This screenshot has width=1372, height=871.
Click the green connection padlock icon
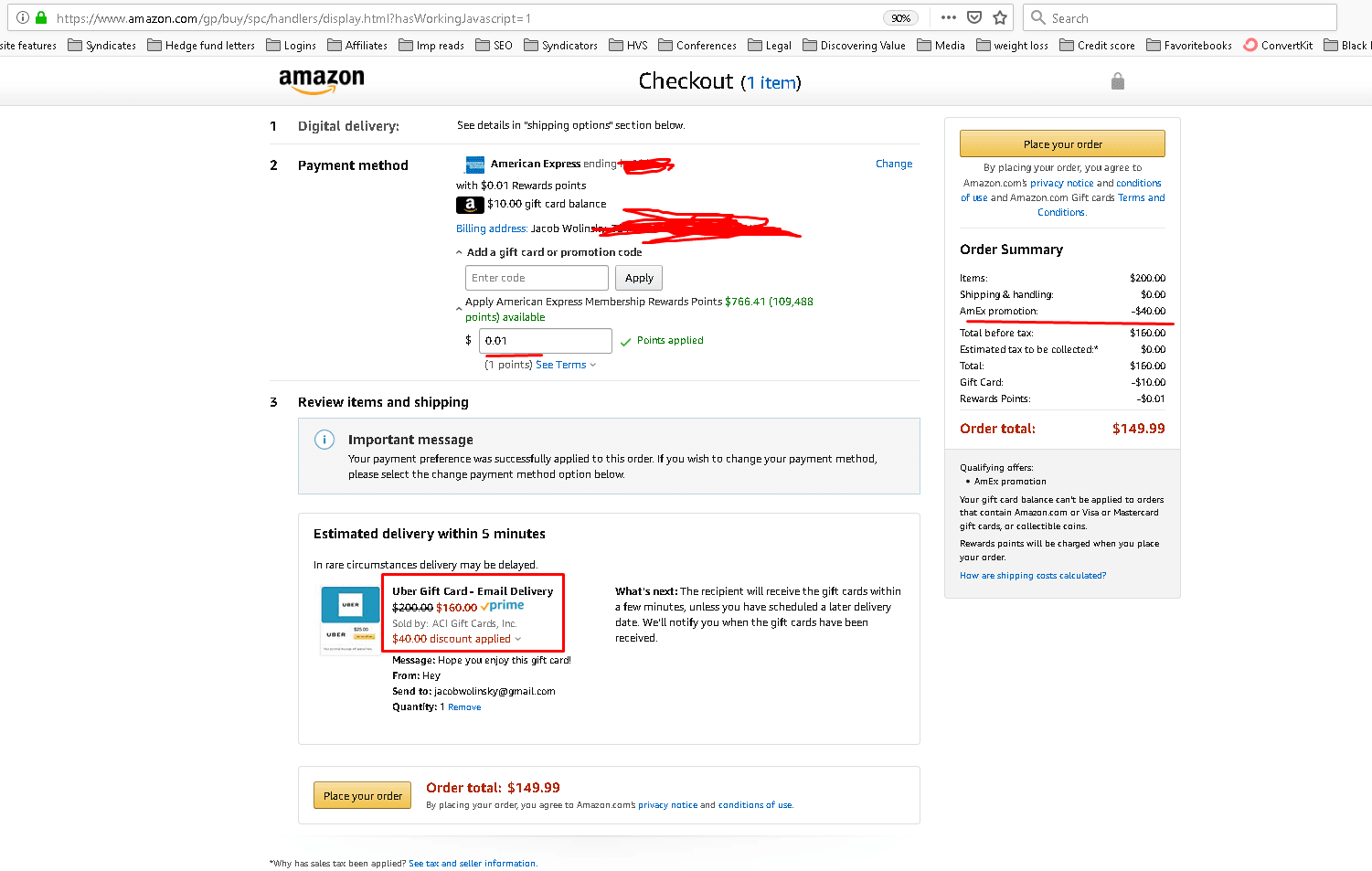[41, 17]
